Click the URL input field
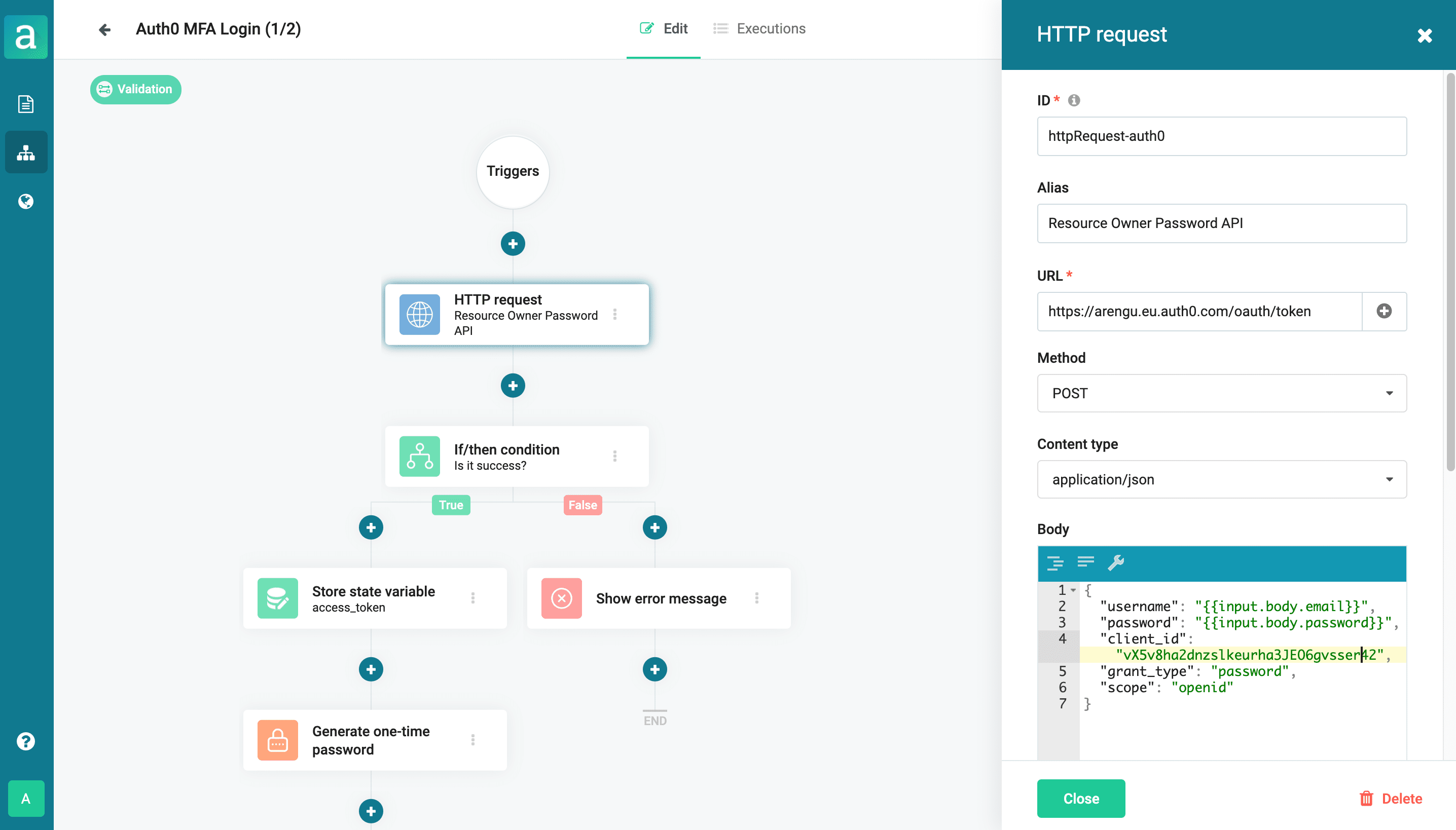This screenshot has width=1456, height=830. pos(1199,311)
